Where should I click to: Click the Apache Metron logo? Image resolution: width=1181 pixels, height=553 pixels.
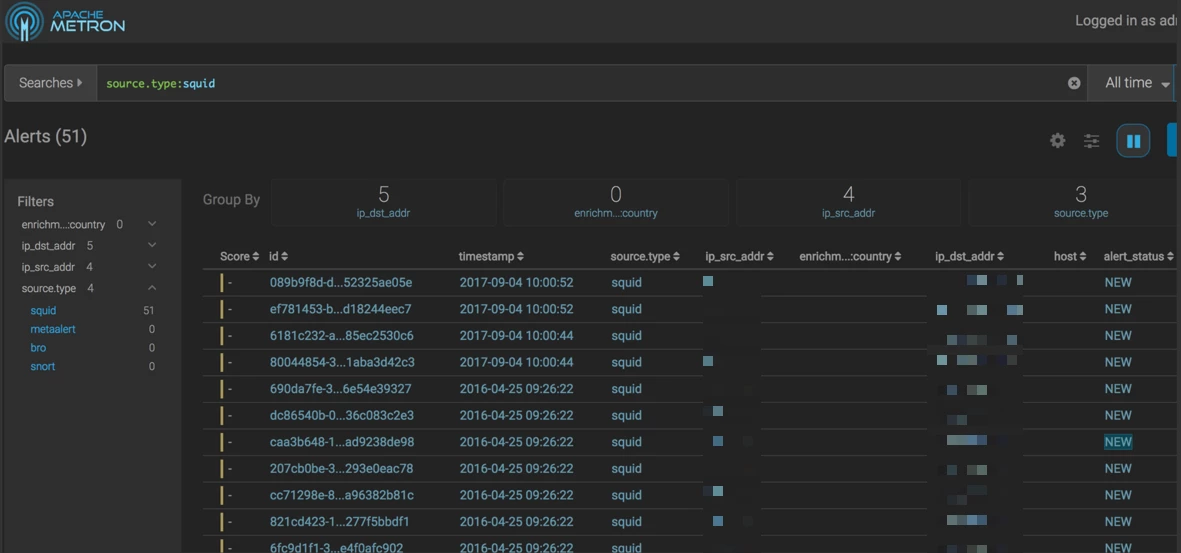[x=65, y=21]
